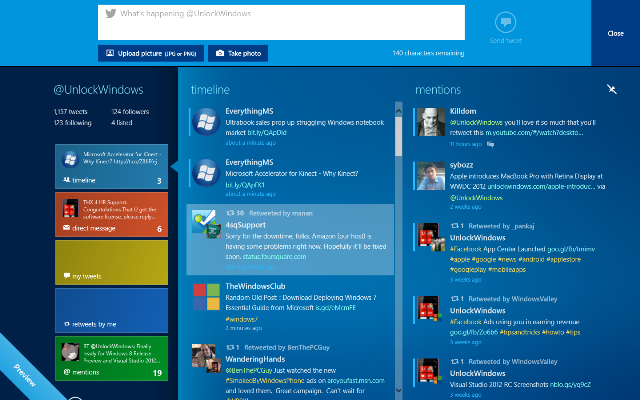The width and height of the screenshot is (640, 400).
Task: Click the timeline scrollbar thumb
Action: tap(398, 137)
